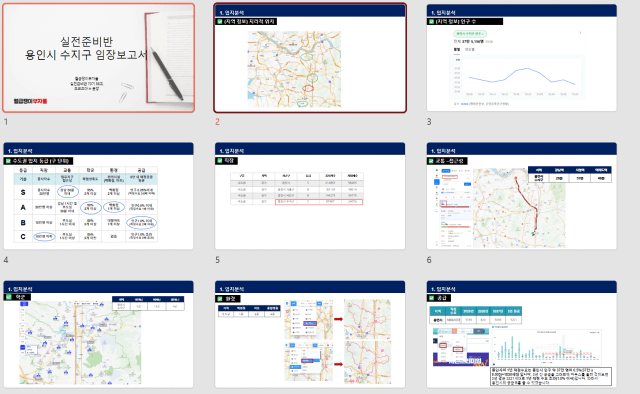This screenshot has height=394, width=640.
Task: Click slide number label "3"
Action: pos(429,122)
